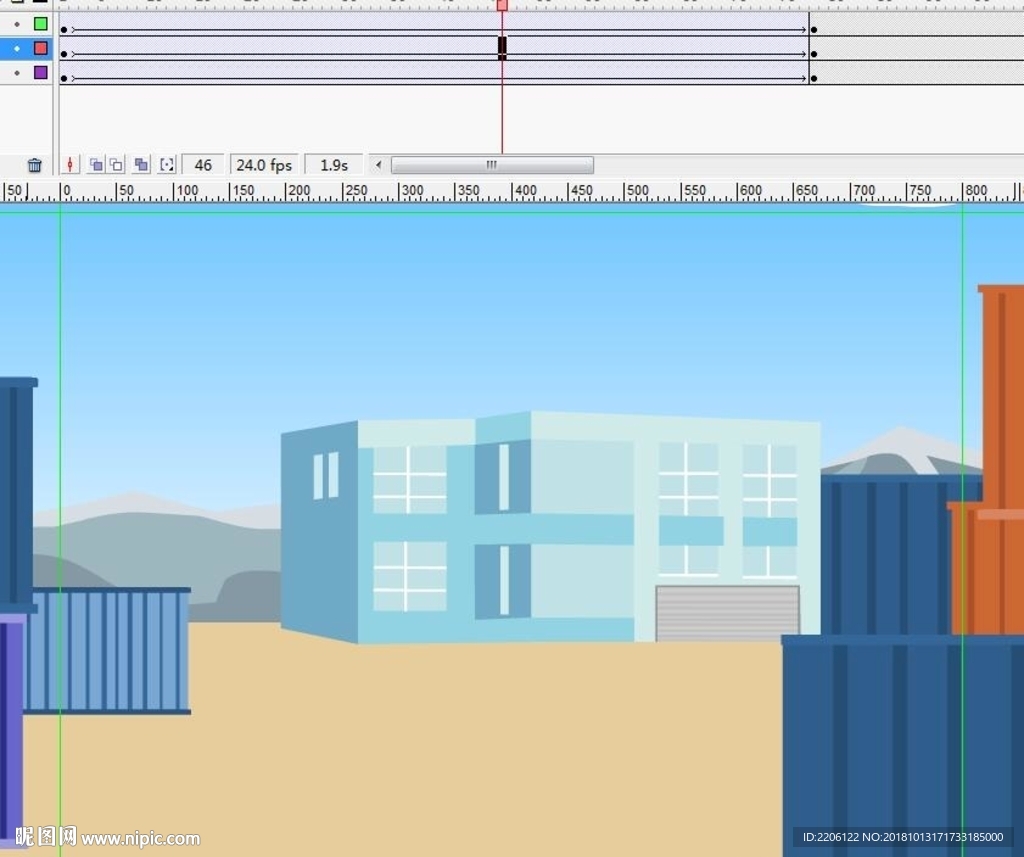Click the current frame field showing 46
1024x857 pixels.
(x=203, y=165)
